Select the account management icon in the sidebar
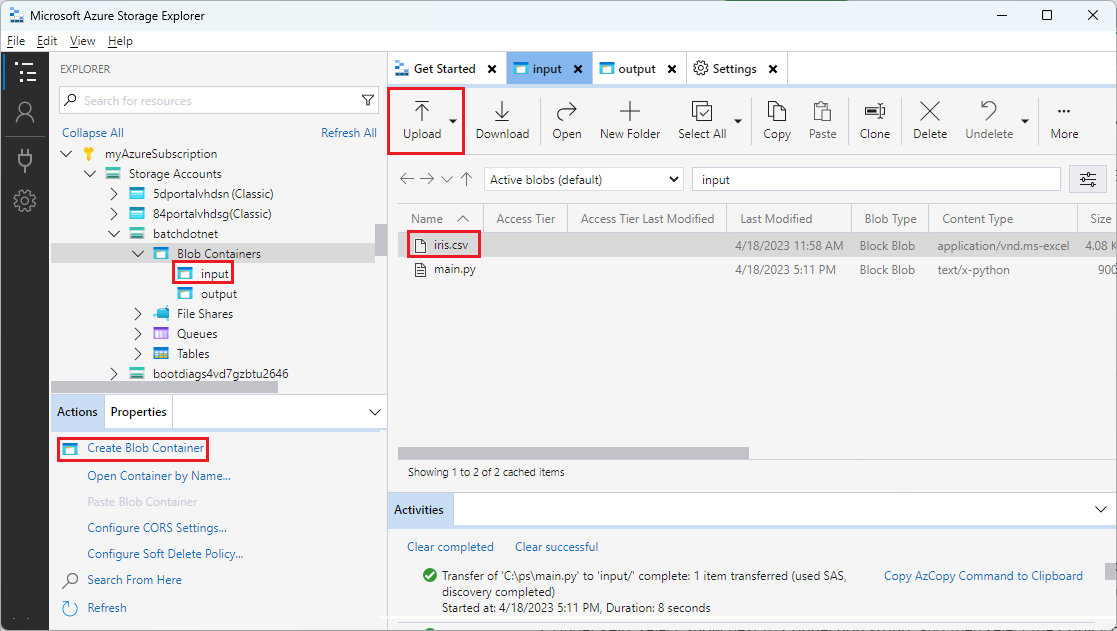The width and height of the screenshot is (1117, 631). (25, 113)
